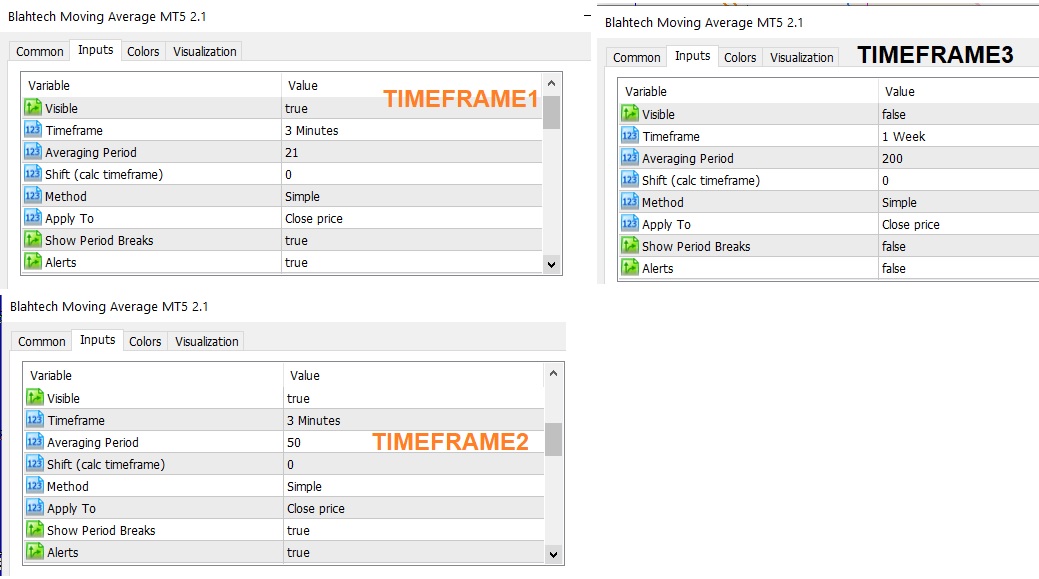Click the icon beside Averaging Period valued 21
This screenshot has height=579, width=1039.
point(32,152)
